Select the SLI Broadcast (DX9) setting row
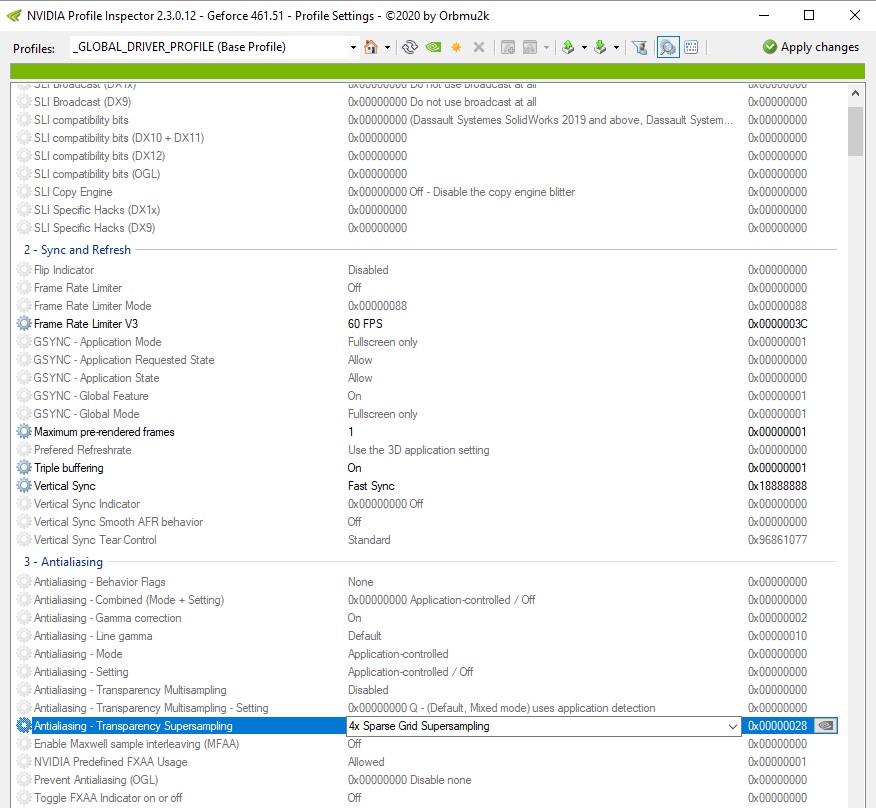The height and width of the screenshot is (808, 876). (x=425, y=102)
